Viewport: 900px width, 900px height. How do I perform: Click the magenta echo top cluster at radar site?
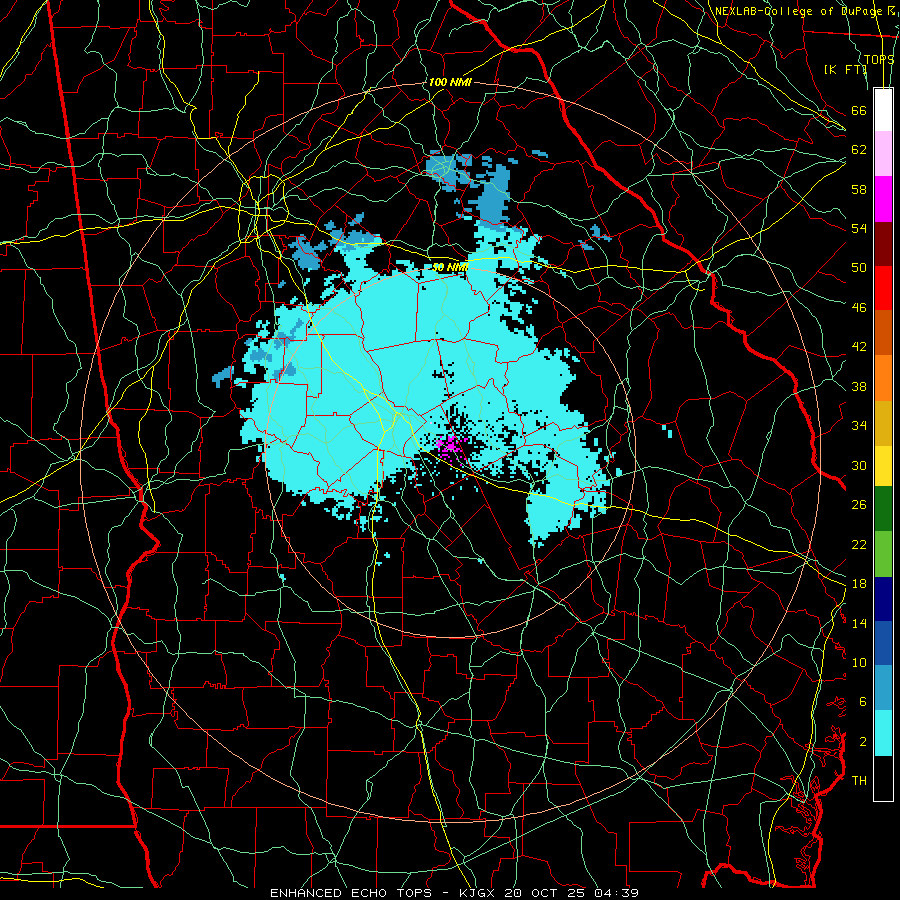pyautogui.click(x=449, y=445)
